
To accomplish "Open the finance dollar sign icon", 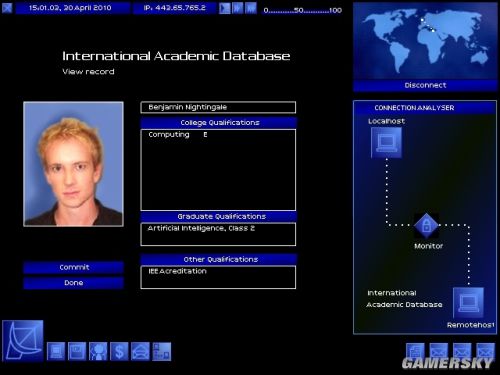I will pos(119,351).
